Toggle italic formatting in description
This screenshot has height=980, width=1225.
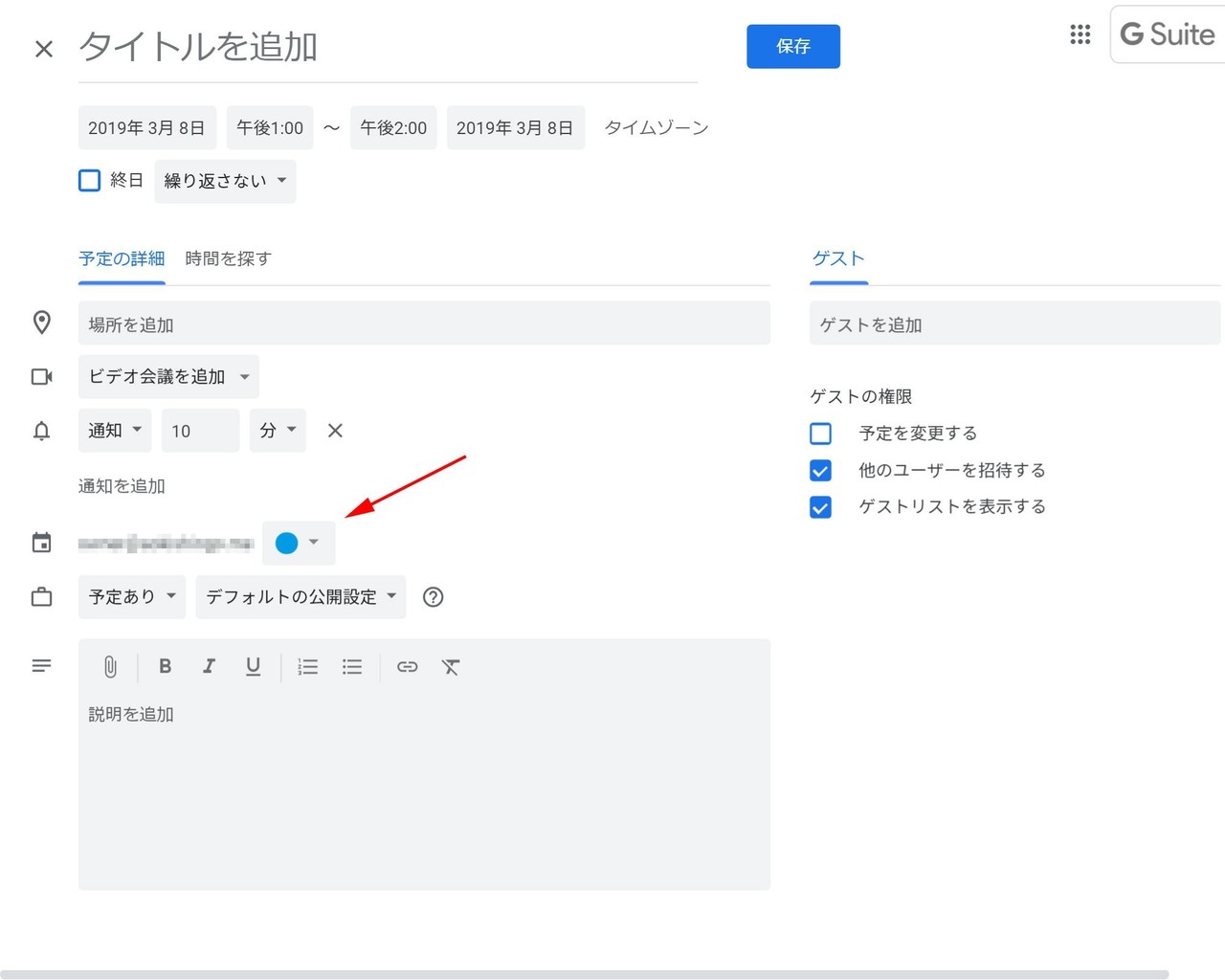(209, 666)
